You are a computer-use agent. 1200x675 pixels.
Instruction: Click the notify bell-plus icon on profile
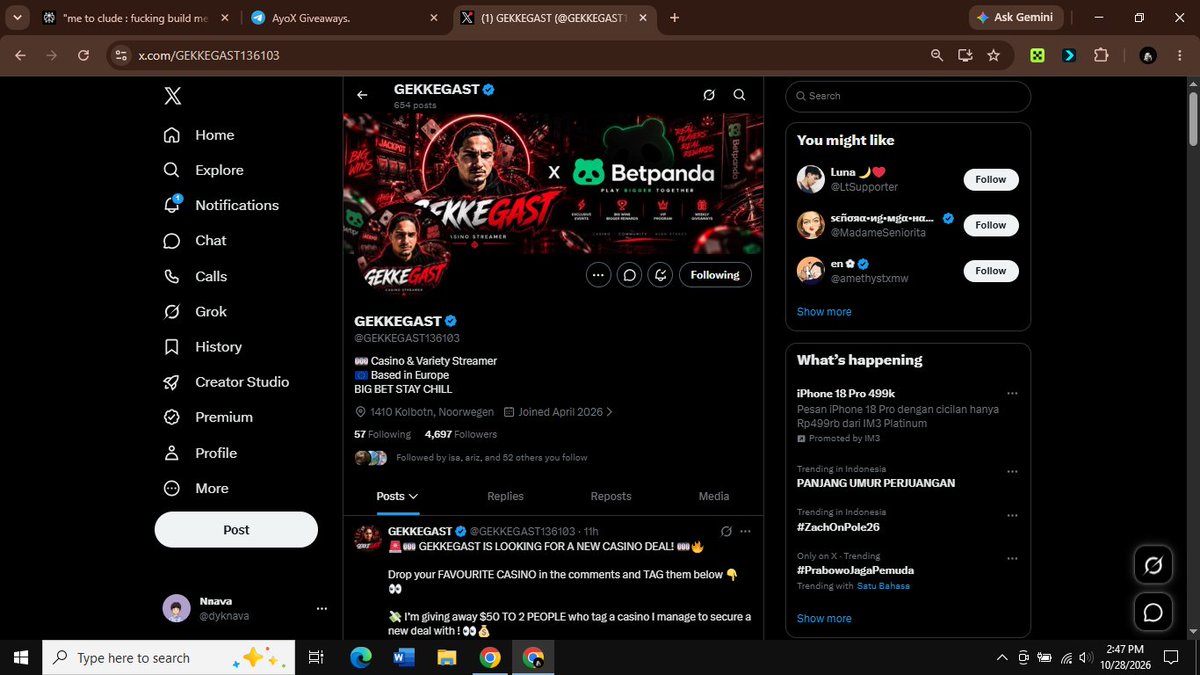pyautogui.click(x=660, y=275)
